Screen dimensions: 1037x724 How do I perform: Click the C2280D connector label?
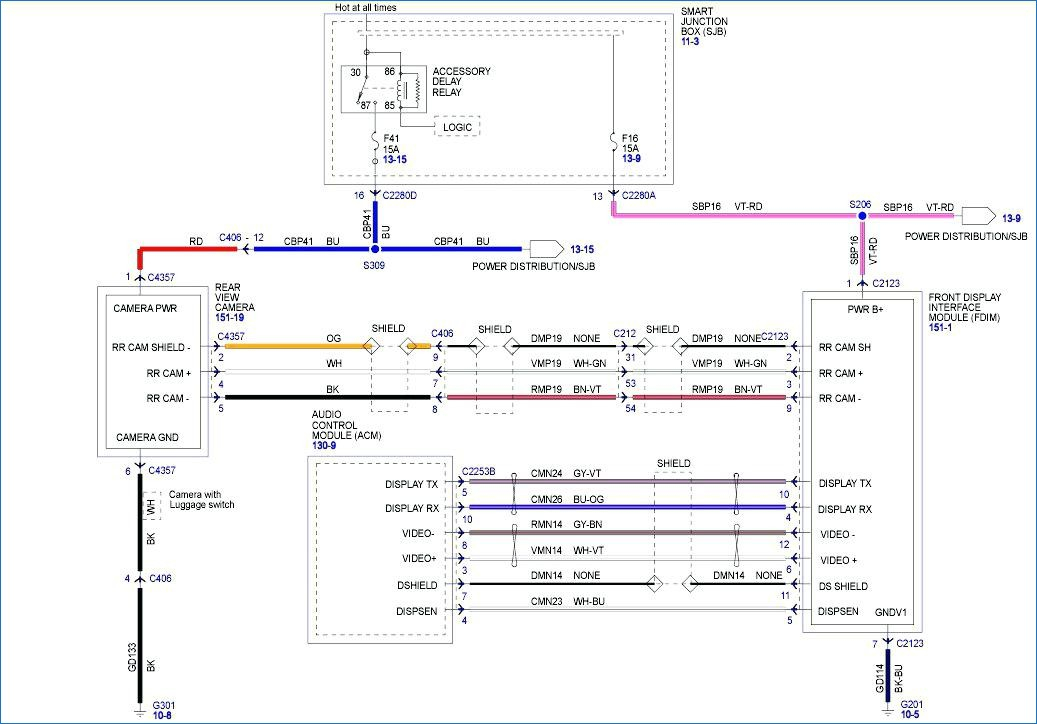pyautogui.click(x=399, y=196)
